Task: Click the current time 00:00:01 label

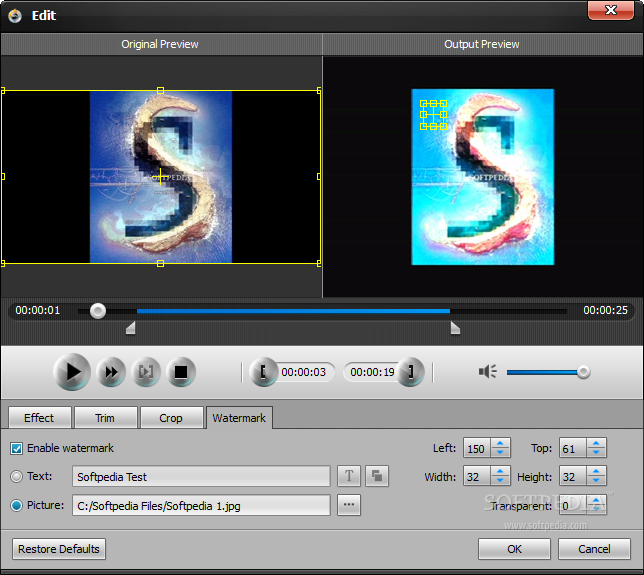Action: [38, 310]
